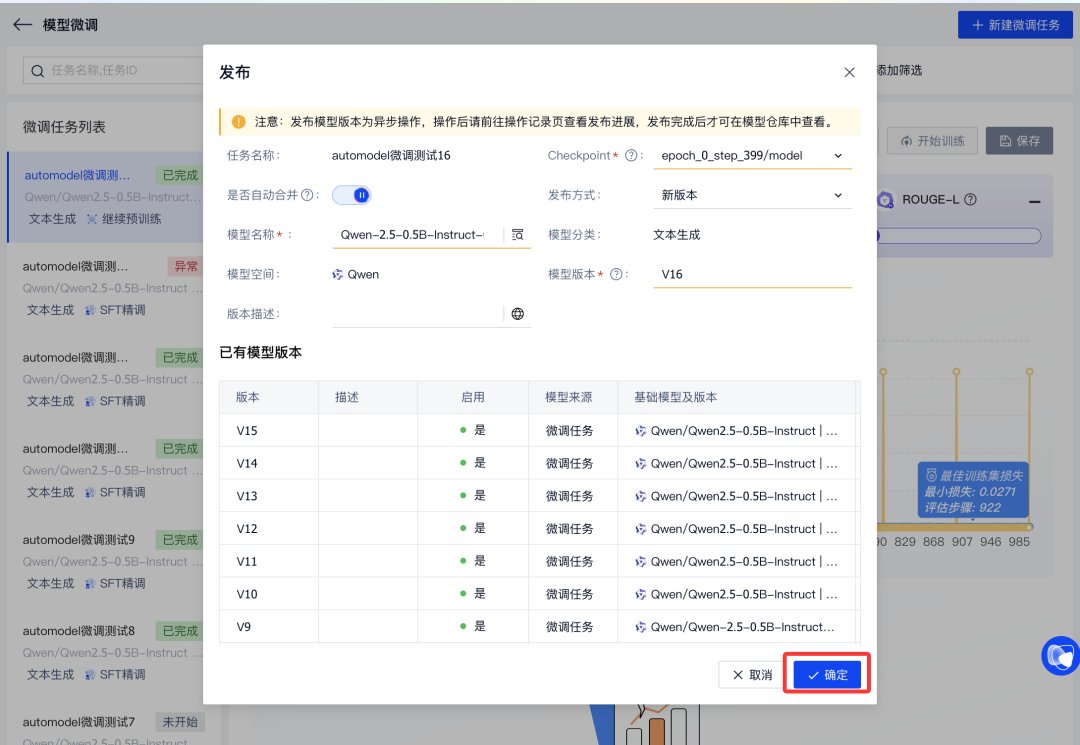
Task: Click the Qwen logo icon beside 模型空间
Action: pyautogui.click(x=338, y=275)
